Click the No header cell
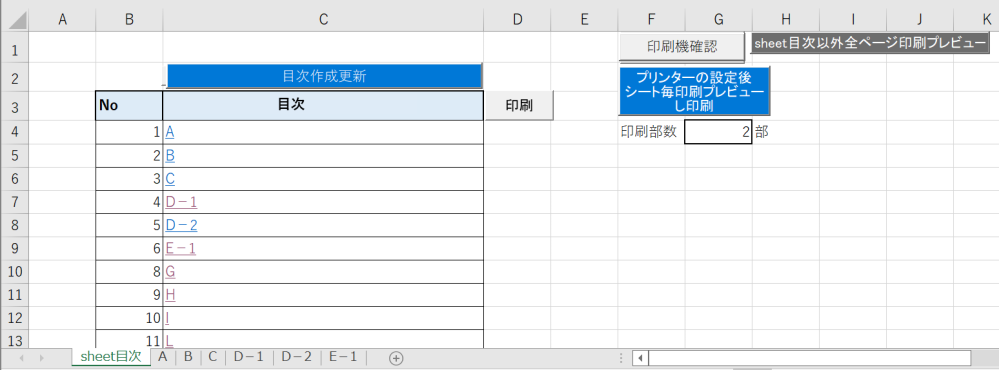The image size is (999, 370). 129,106
